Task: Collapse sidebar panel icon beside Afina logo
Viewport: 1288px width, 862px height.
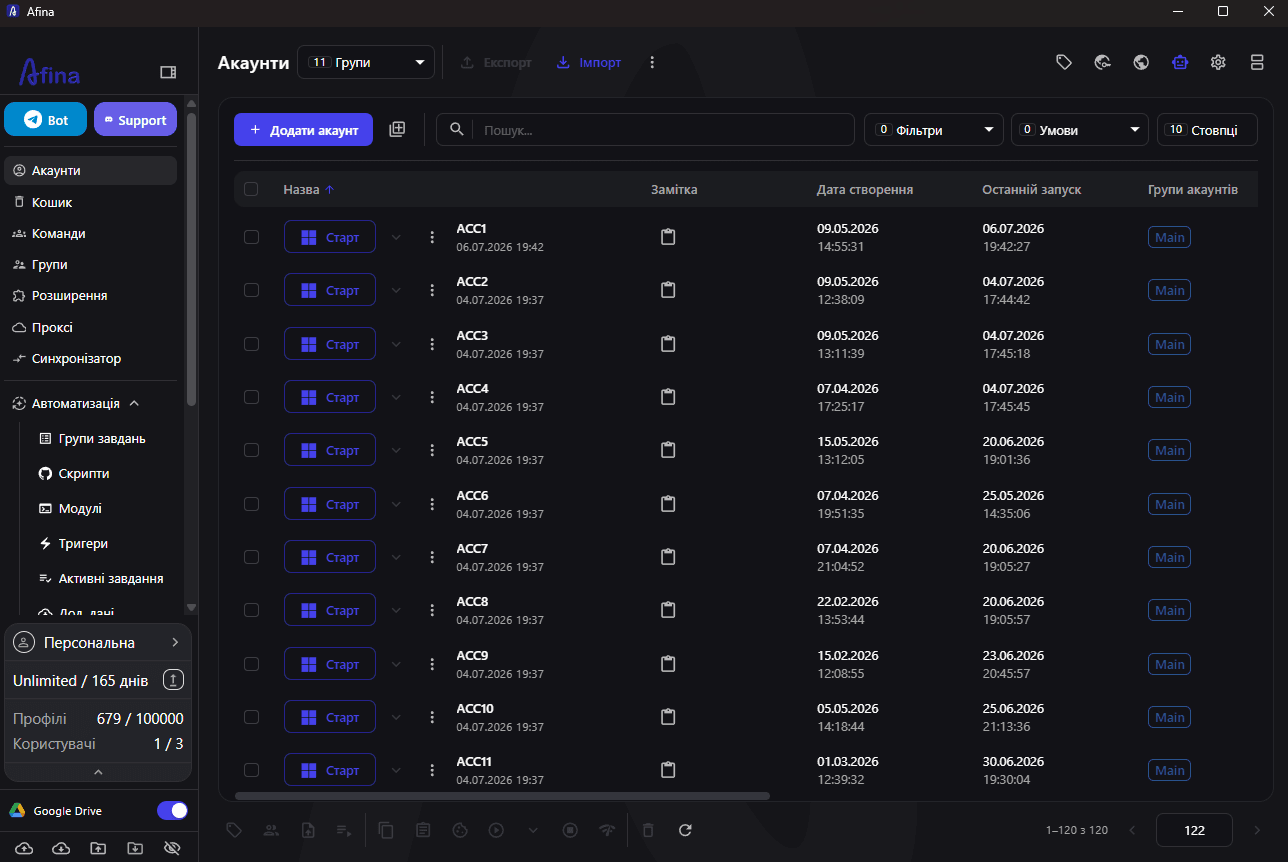Action: pyautogui.click(x=168, y=72)
